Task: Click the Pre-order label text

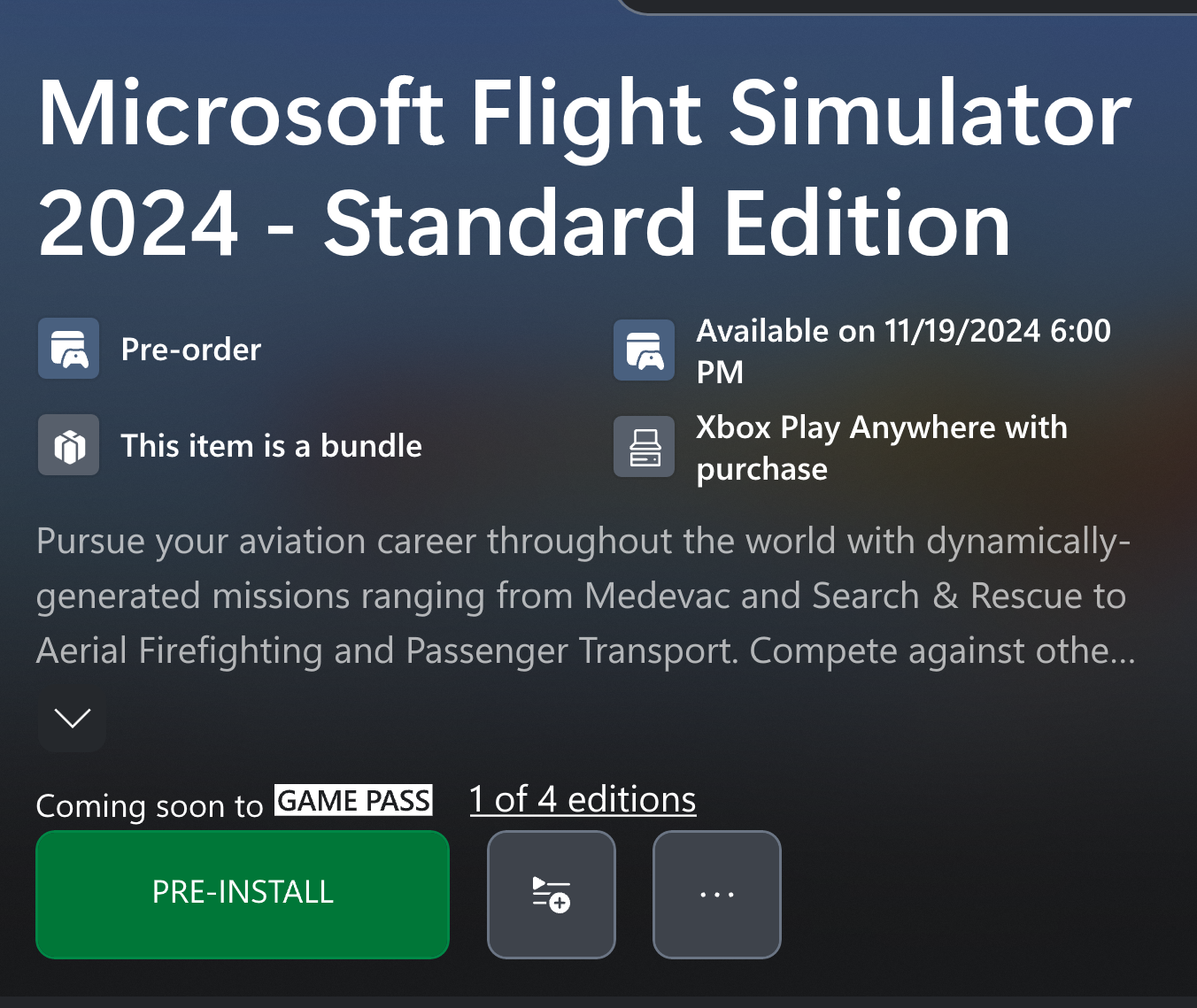Action: [x=191, y=350]
